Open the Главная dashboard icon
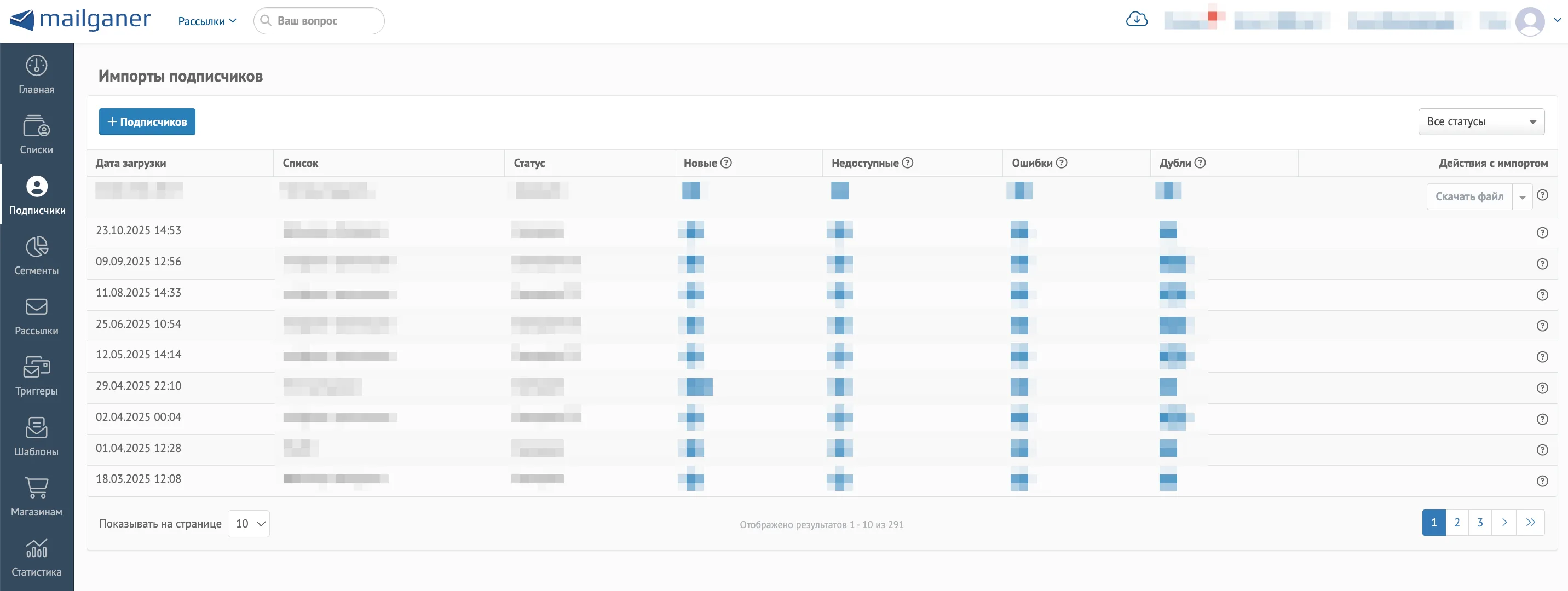The image size is (1568, 591). coord(37,66)
